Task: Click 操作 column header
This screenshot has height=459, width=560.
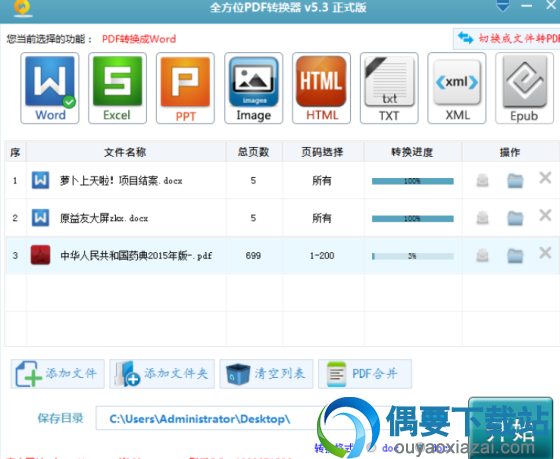Action: click(x=510, y=152)
